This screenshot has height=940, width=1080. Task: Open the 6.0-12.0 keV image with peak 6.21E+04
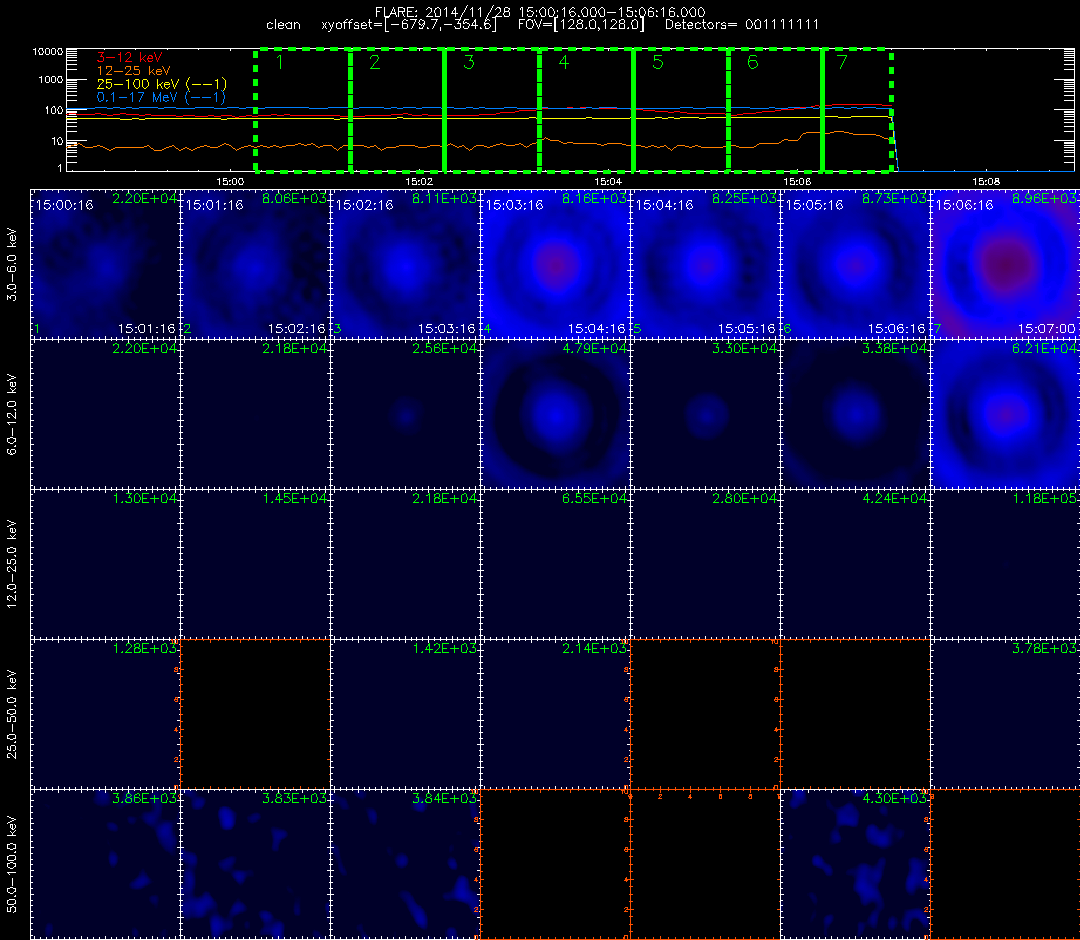tap(1005, 415)
